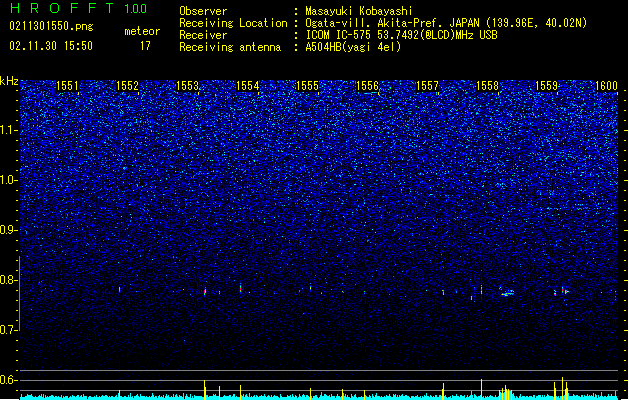This screenshot has height=400, width=629.
Task: Click time marker 1555 on spectrogram
Action: point(307,86)
